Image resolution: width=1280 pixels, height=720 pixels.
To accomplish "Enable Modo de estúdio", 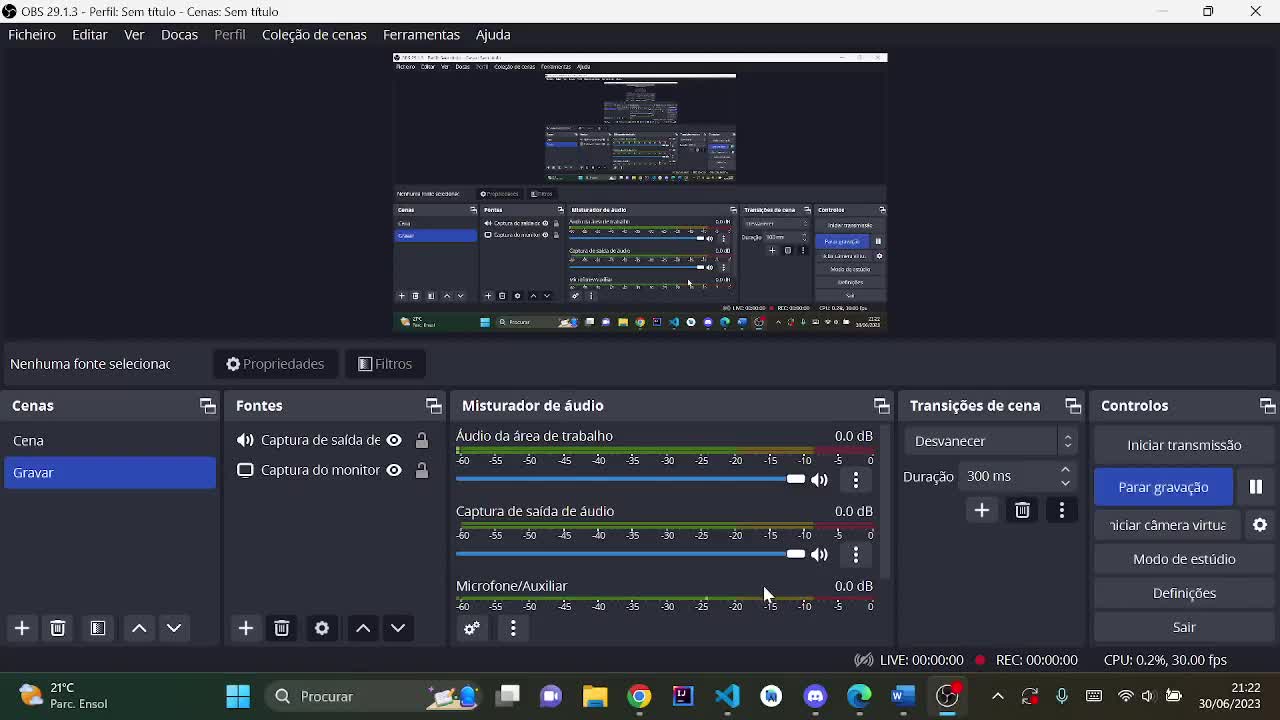I will pyautogui.click(x=1183, y=559).
